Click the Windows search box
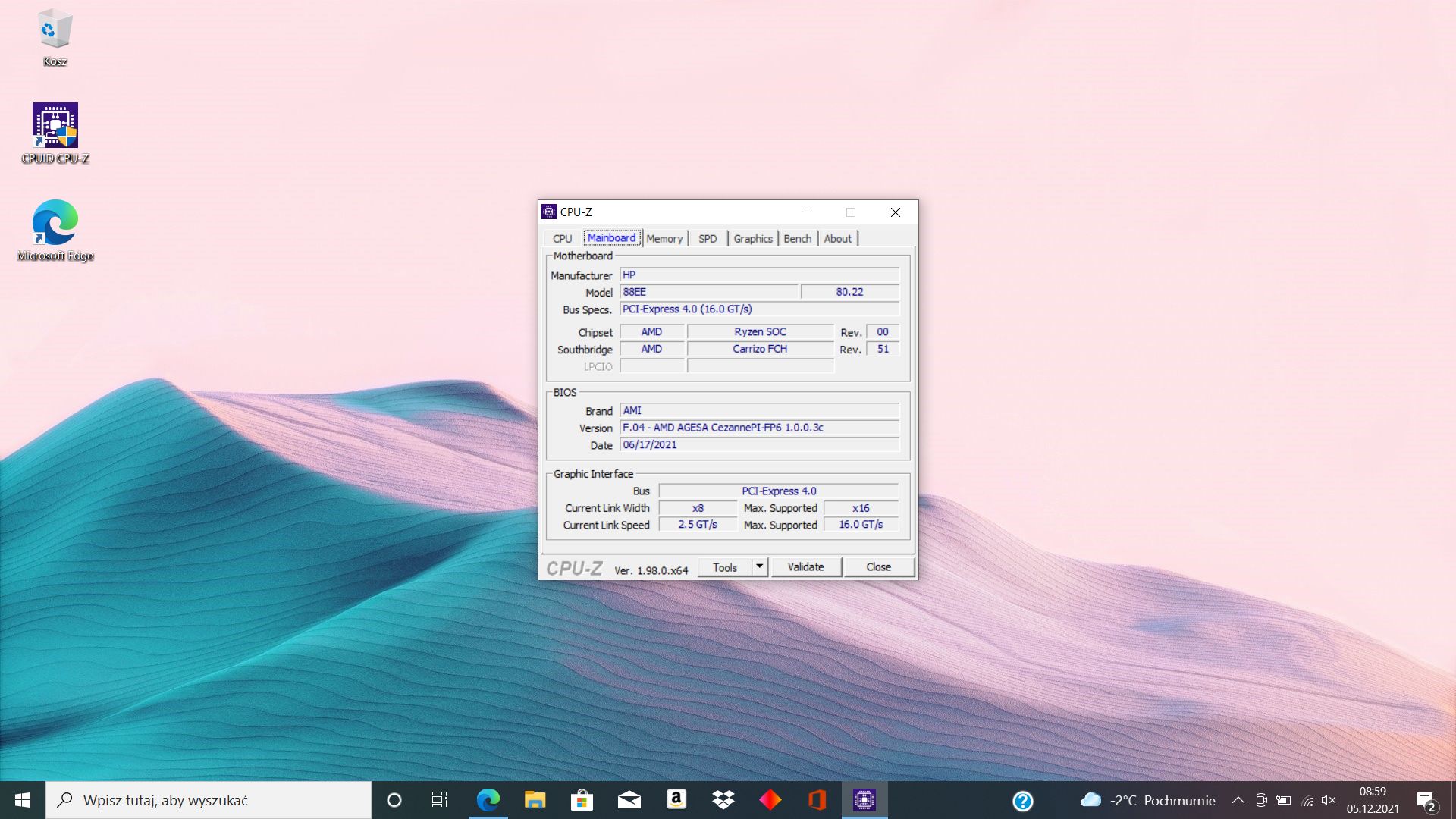Screen dimensions: 1456x819 [x=209, y=800]
